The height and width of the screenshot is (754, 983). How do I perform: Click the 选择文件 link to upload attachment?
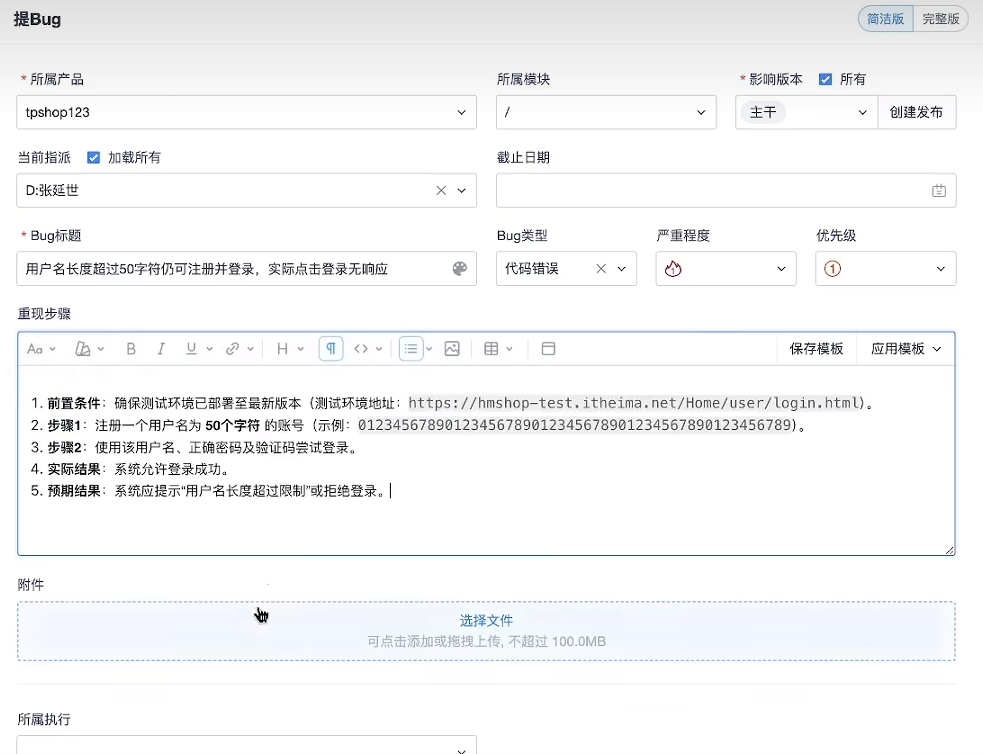click(x=486, y=620)
